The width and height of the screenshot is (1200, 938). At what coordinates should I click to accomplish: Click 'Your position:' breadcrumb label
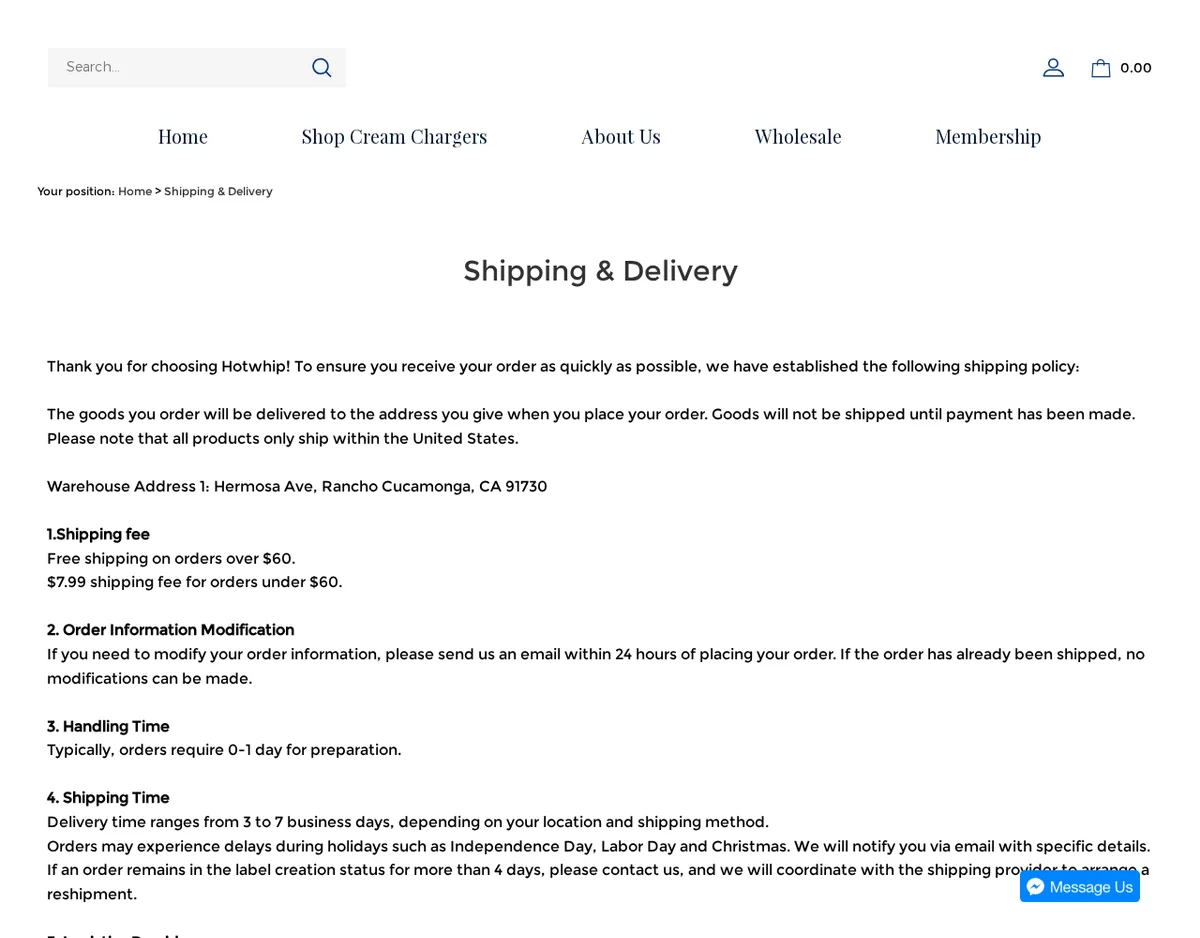pos(76,191)
